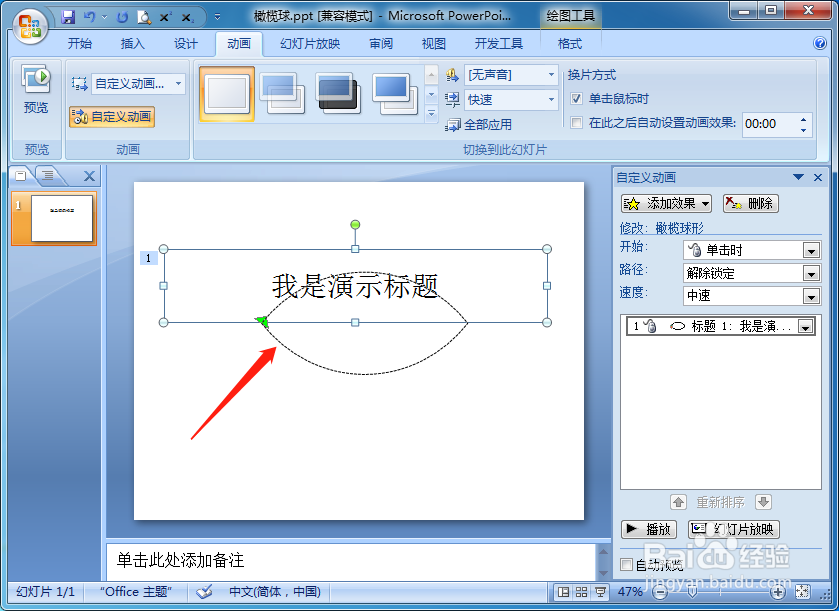This screenshot has height=611, width=839.
Task: Customize the quick access toolbar
Action: point(217,17)
